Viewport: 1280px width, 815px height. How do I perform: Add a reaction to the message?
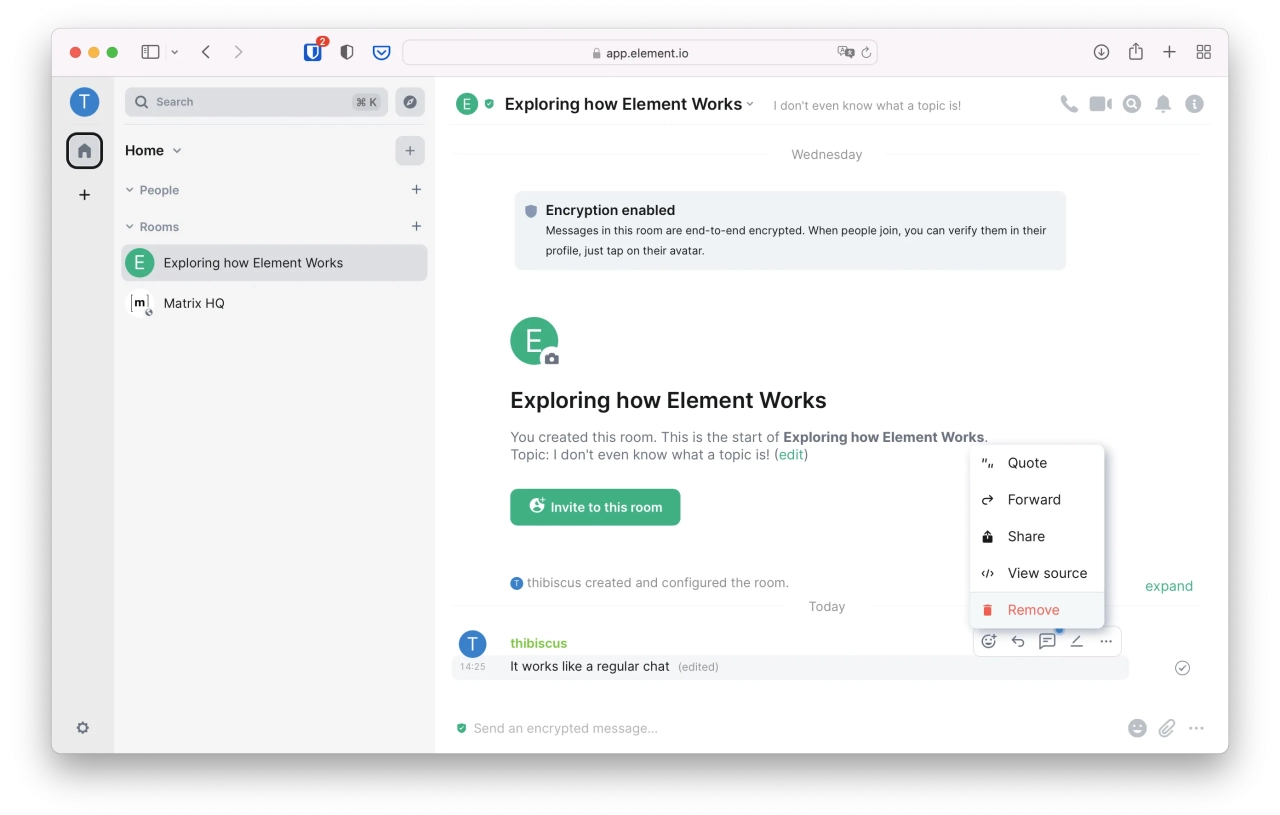point(989,642)
